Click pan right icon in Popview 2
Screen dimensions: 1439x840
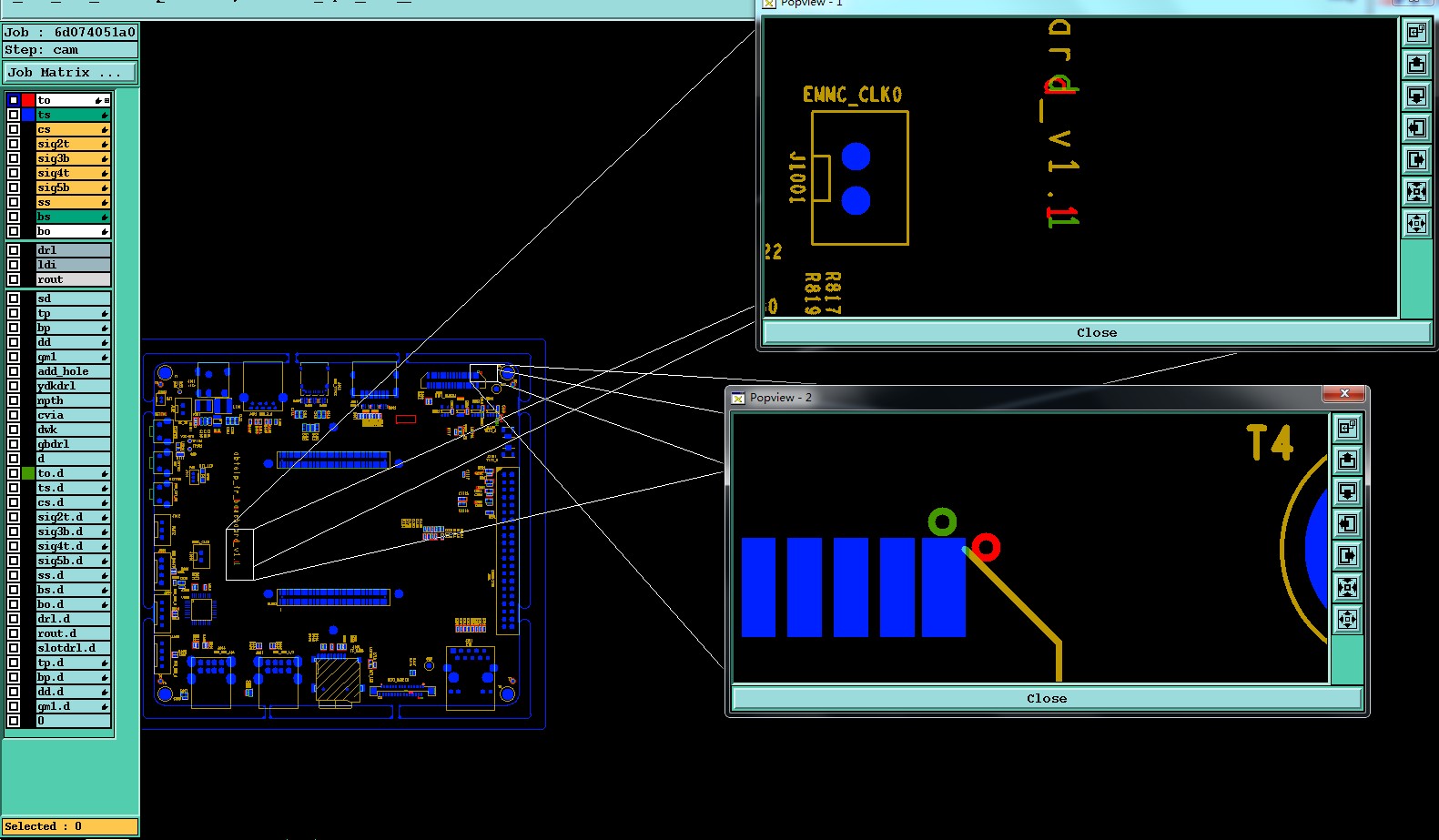(x=1347, y=555)
